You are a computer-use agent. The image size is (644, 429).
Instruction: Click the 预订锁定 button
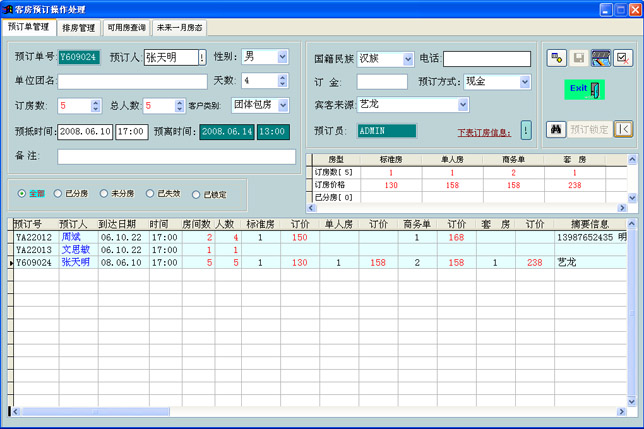tap(589, 128)
